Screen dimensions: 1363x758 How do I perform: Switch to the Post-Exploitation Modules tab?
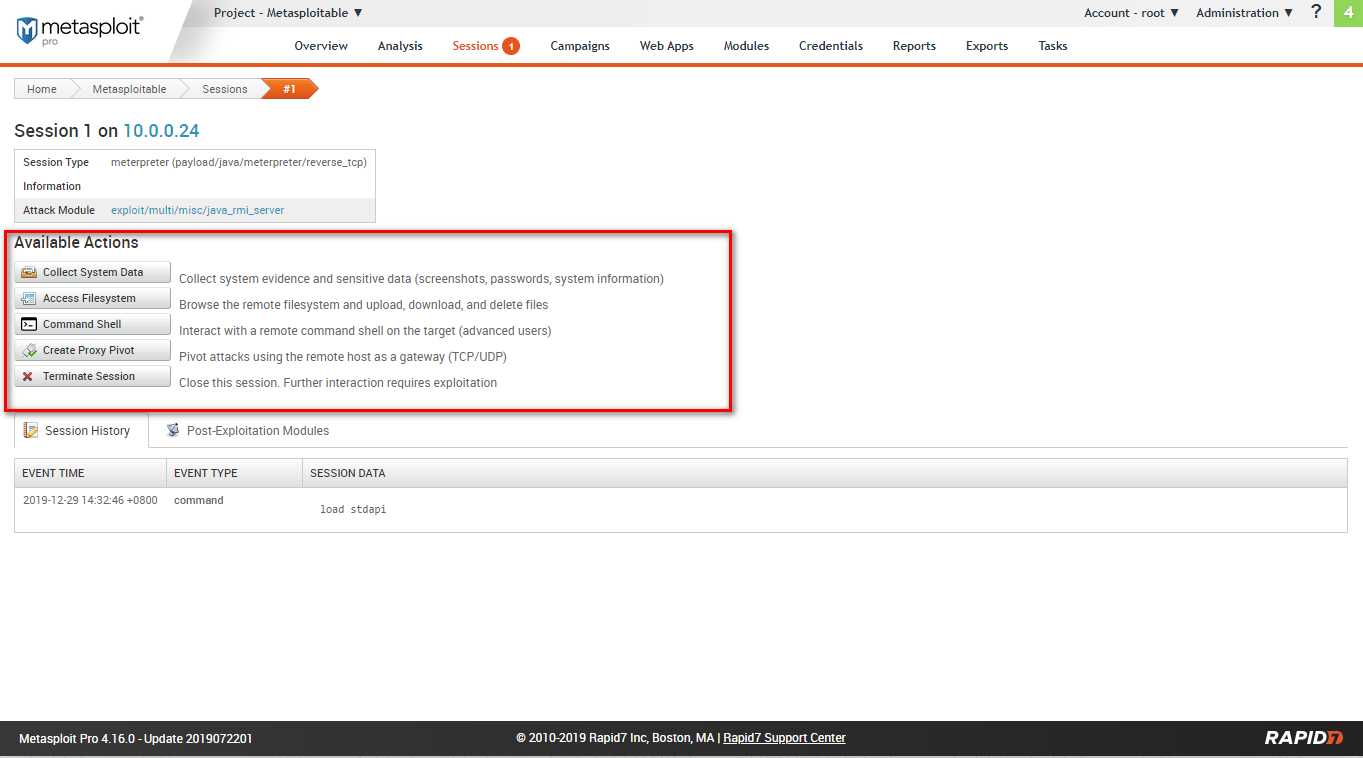(x=247, y=431)
